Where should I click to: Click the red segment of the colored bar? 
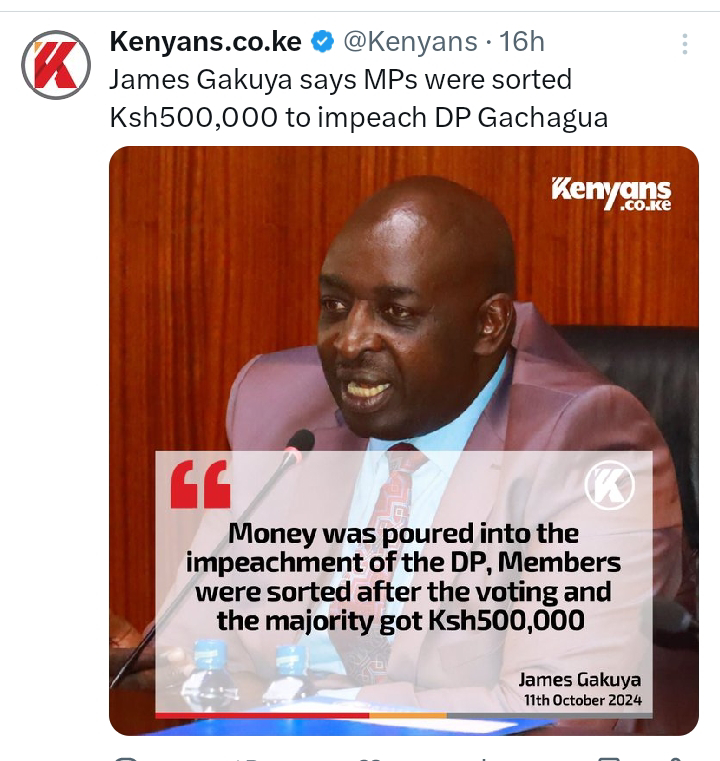262,716
